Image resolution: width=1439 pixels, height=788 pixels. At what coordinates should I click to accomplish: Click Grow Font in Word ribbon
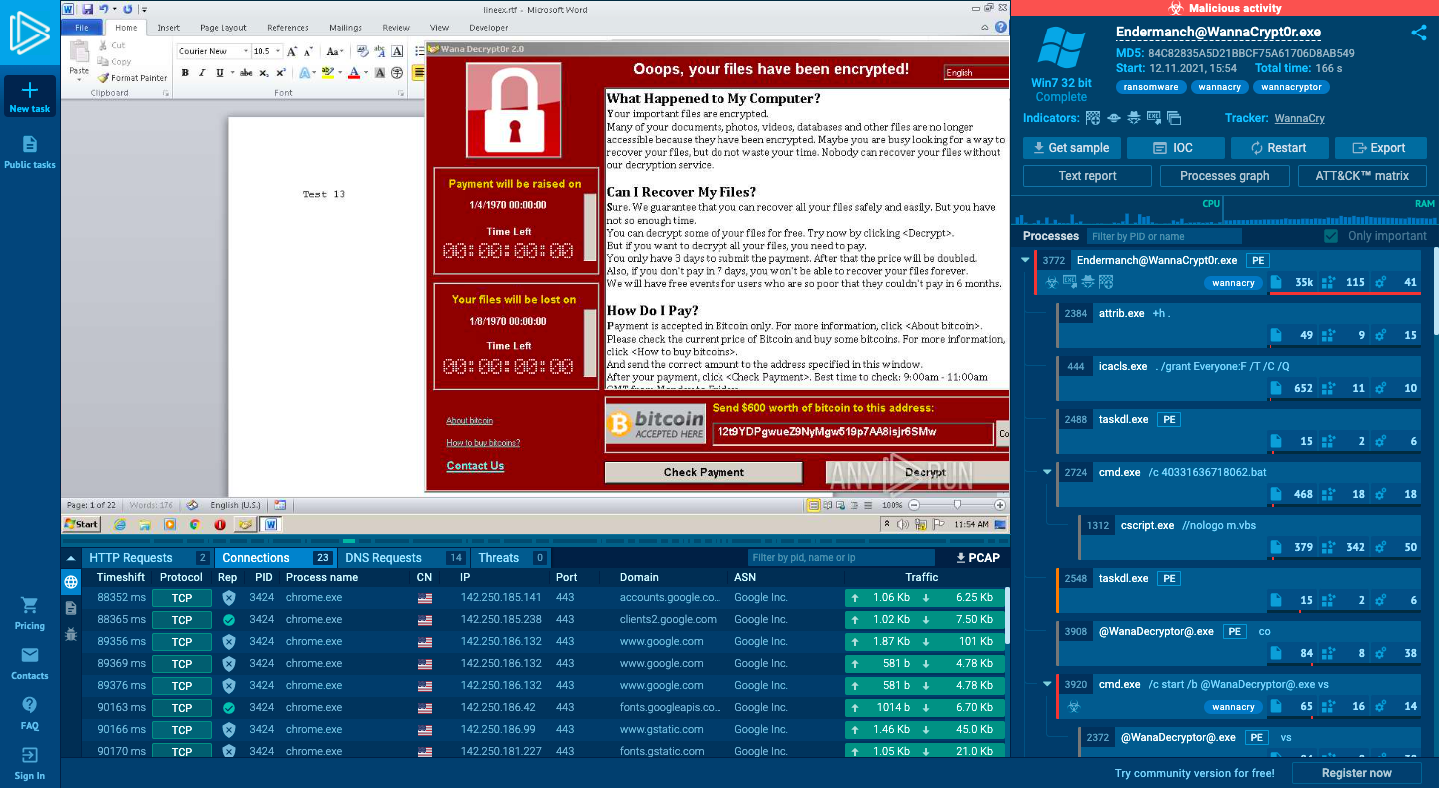(x=293, y=51)
